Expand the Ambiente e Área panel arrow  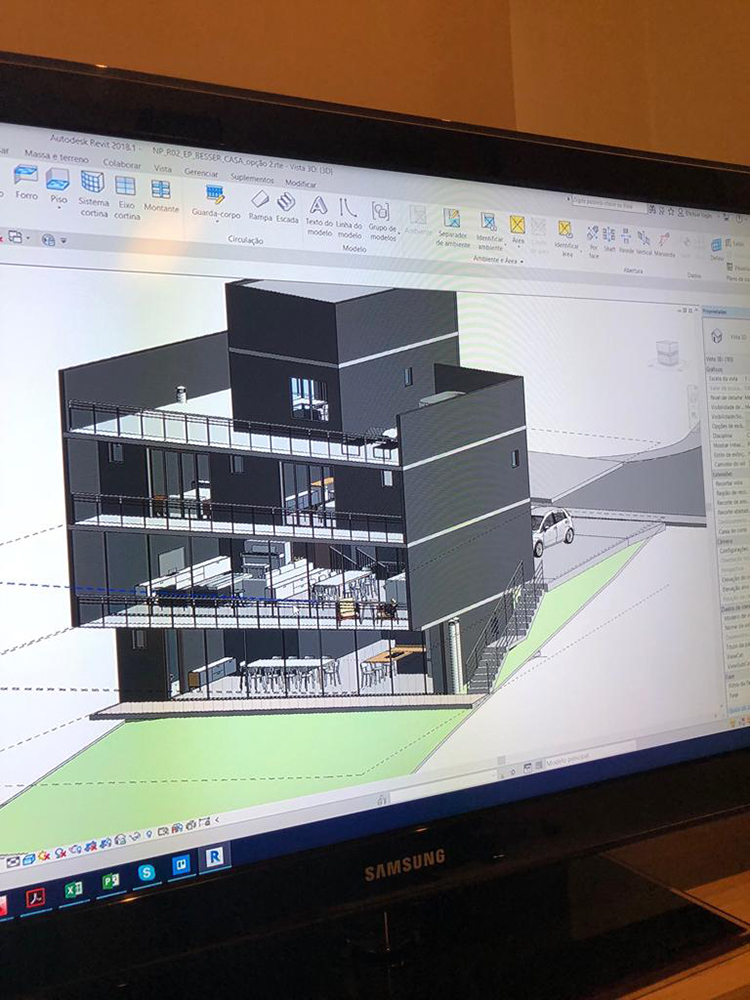pyautogui.click(x=522, y=261)
